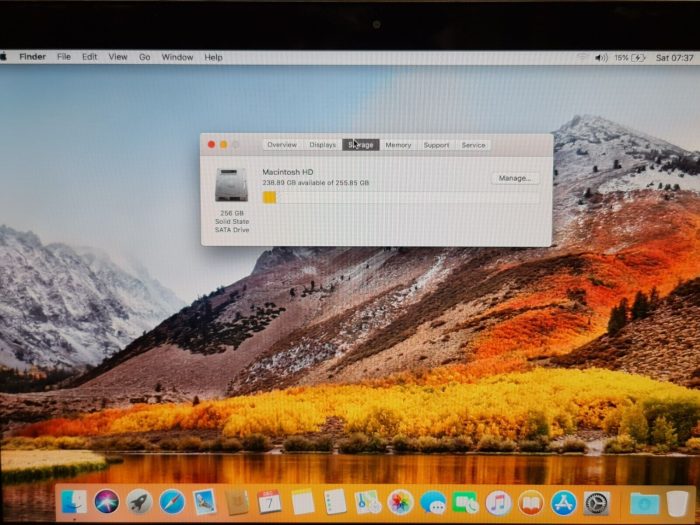Click the 15% battery status
Viewport: 700px width, 525px height.
629,58
